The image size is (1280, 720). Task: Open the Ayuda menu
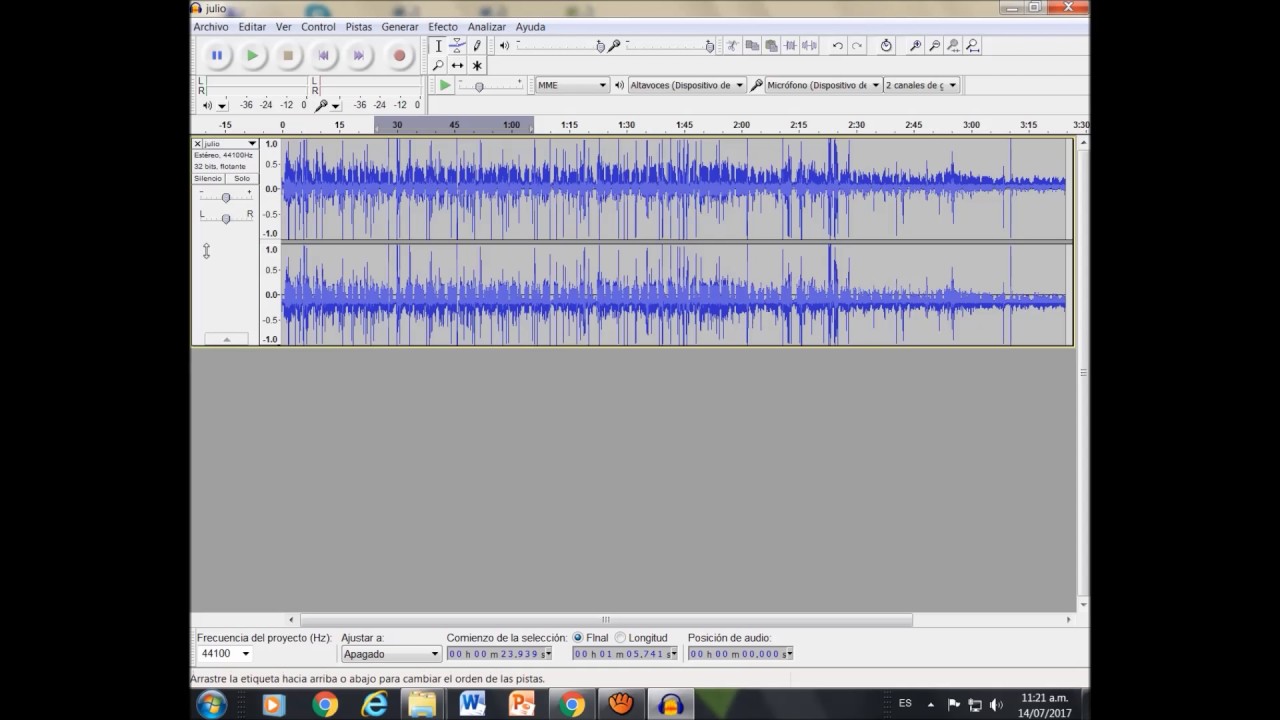[530, 27]
